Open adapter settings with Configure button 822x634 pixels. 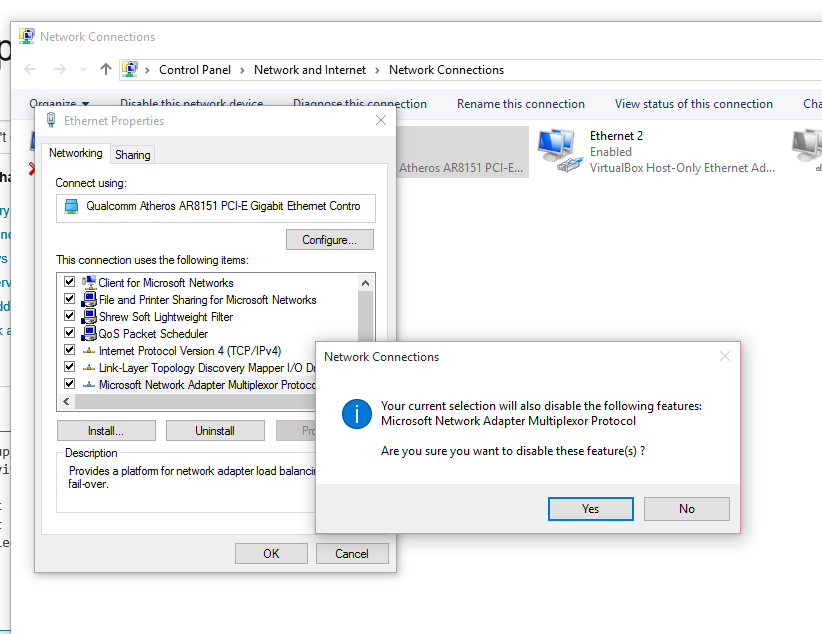[330, 240]
